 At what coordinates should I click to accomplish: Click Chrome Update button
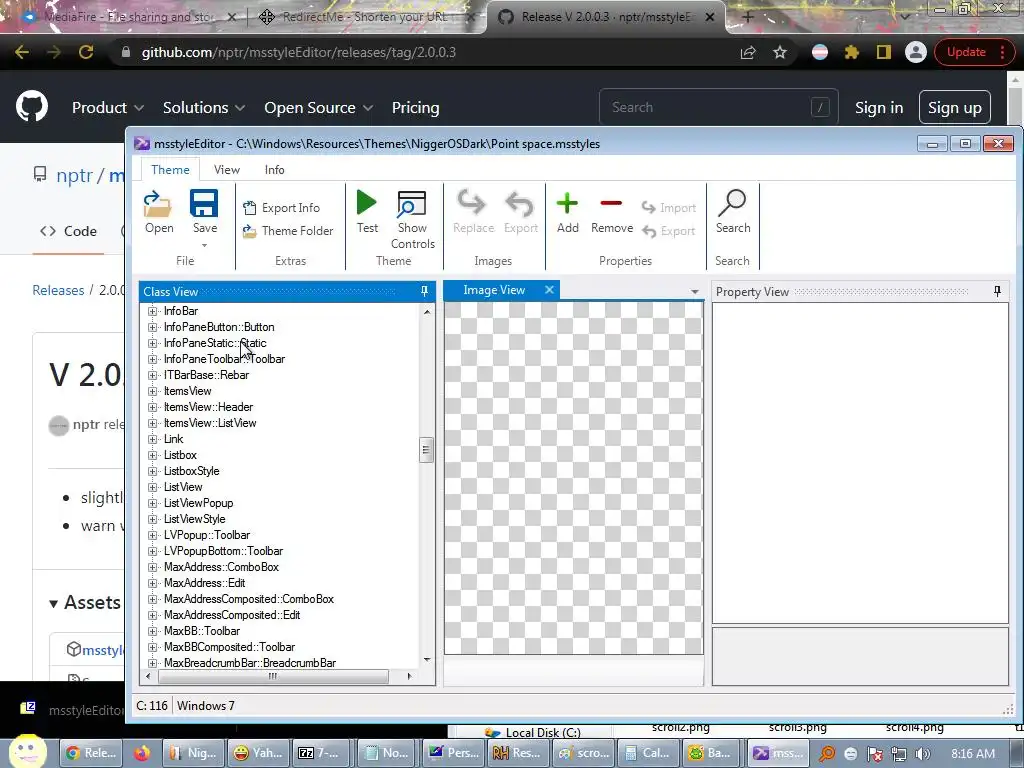coord(973,52)
